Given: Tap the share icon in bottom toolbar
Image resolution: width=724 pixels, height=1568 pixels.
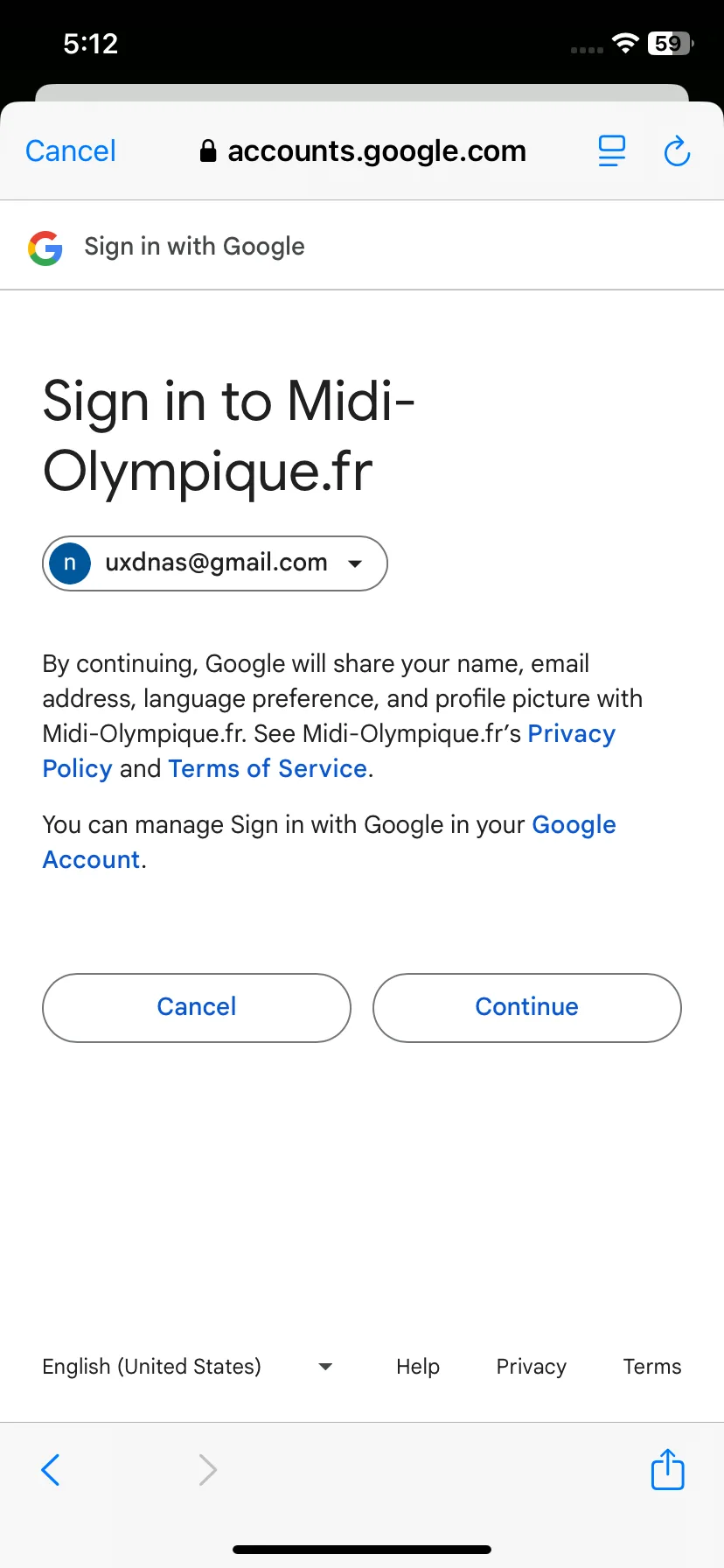Looking at the screenshot, I should [x=668, y=1469].
